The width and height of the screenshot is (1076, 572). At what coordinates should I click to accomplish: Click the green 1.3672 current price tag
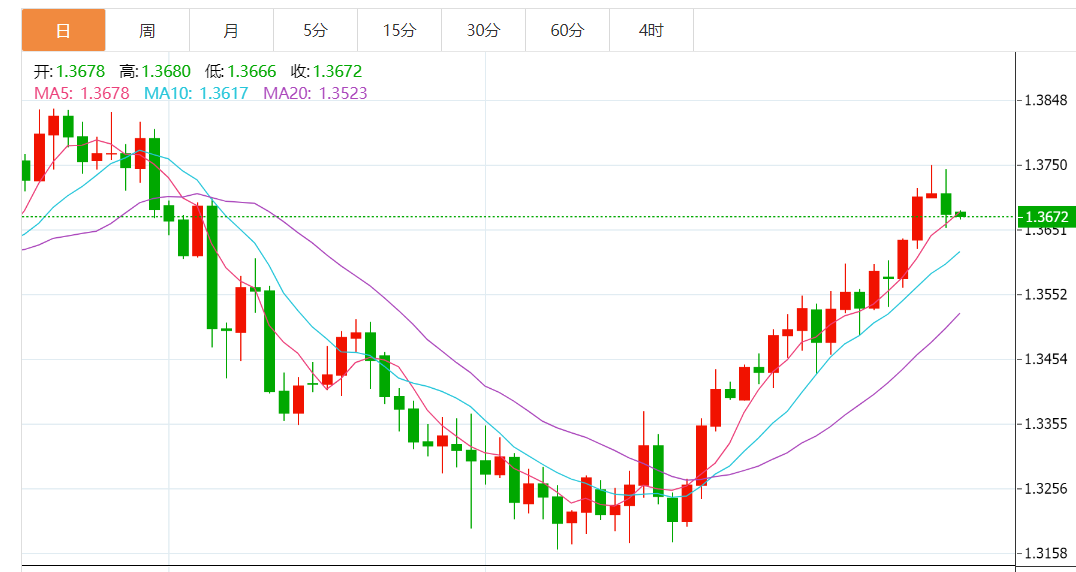click(1045, 217)
